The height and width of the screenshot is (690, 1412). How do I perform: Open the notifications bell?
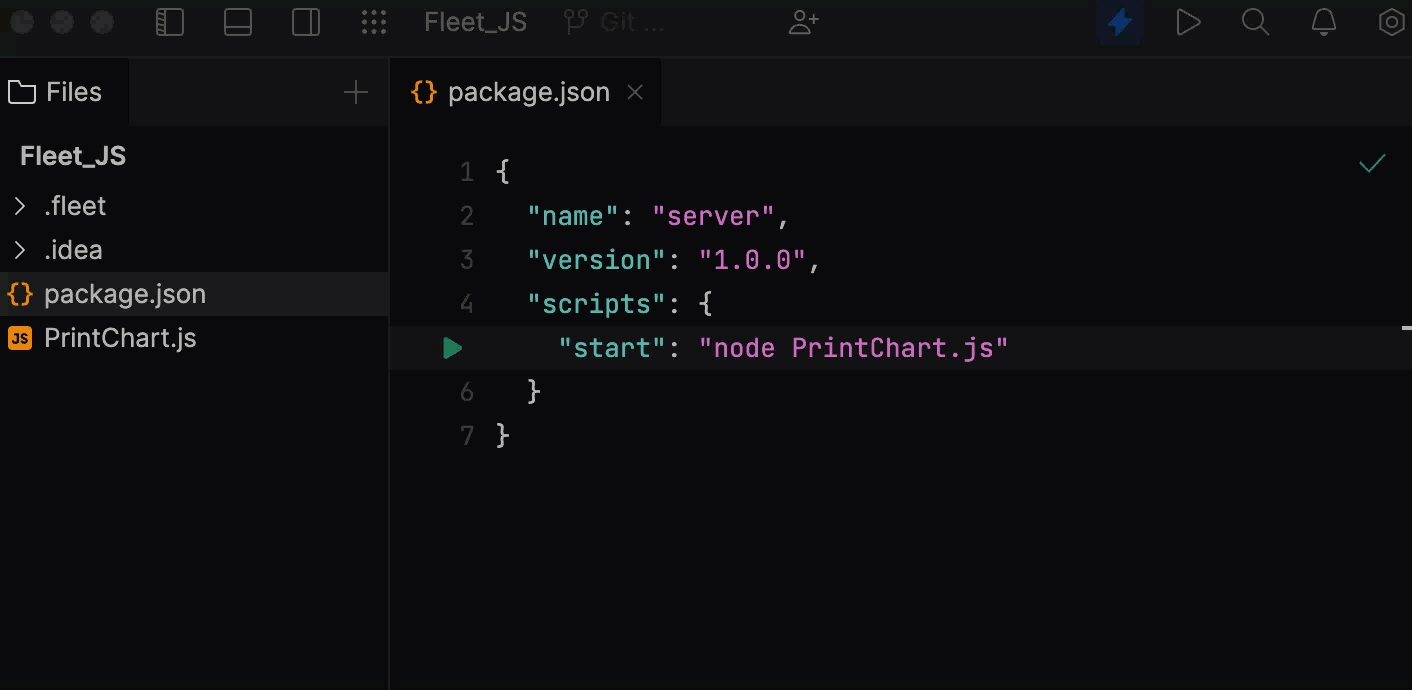(1323, 22)
